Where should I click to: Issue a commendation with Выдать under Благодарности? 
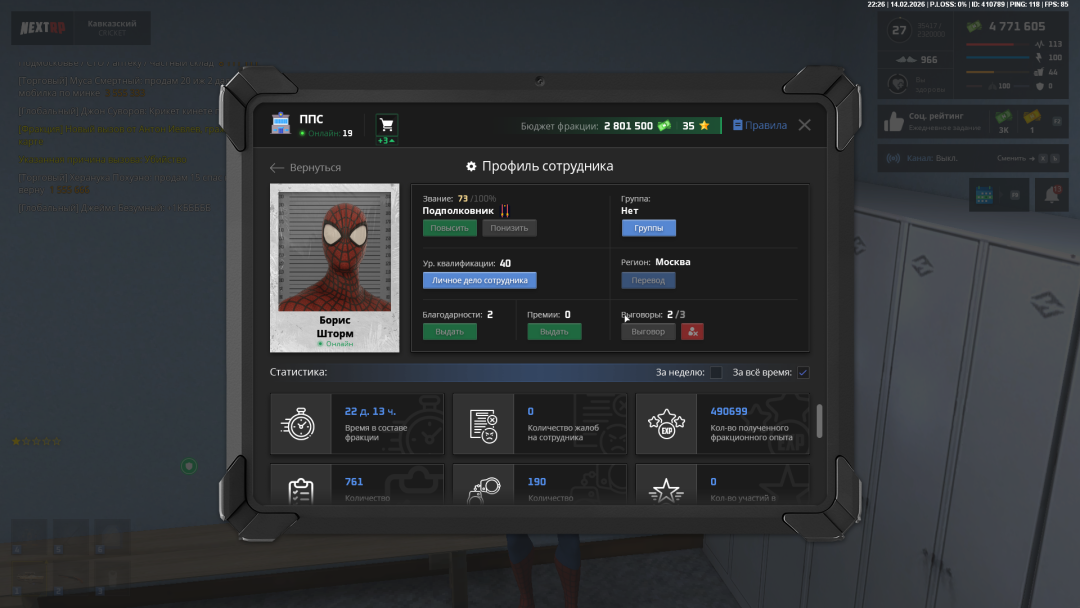pos(449,331)
